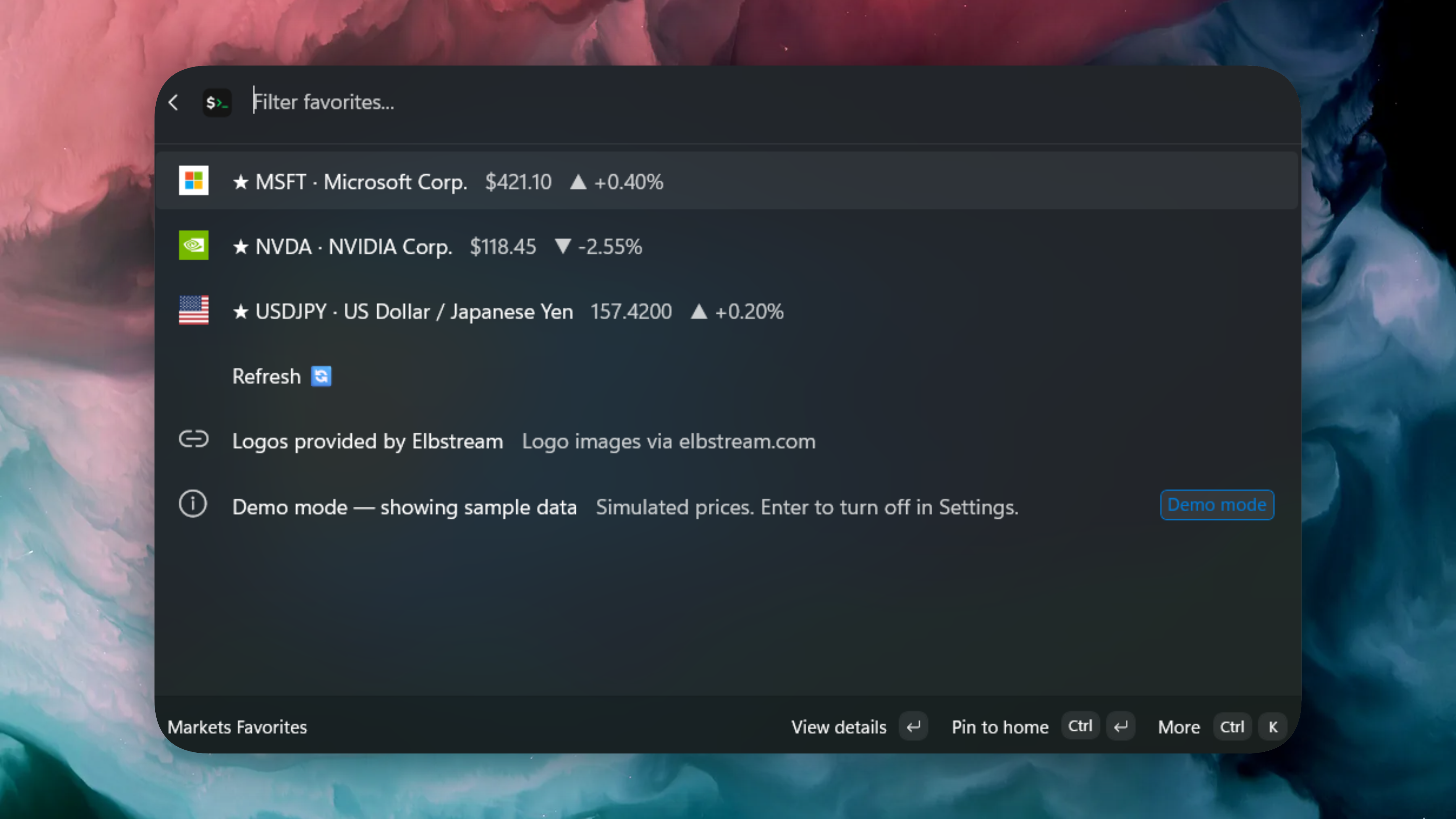Click the blue refresh arrows icon
This screenshot has width=1456, height=819.
[321, 376]
